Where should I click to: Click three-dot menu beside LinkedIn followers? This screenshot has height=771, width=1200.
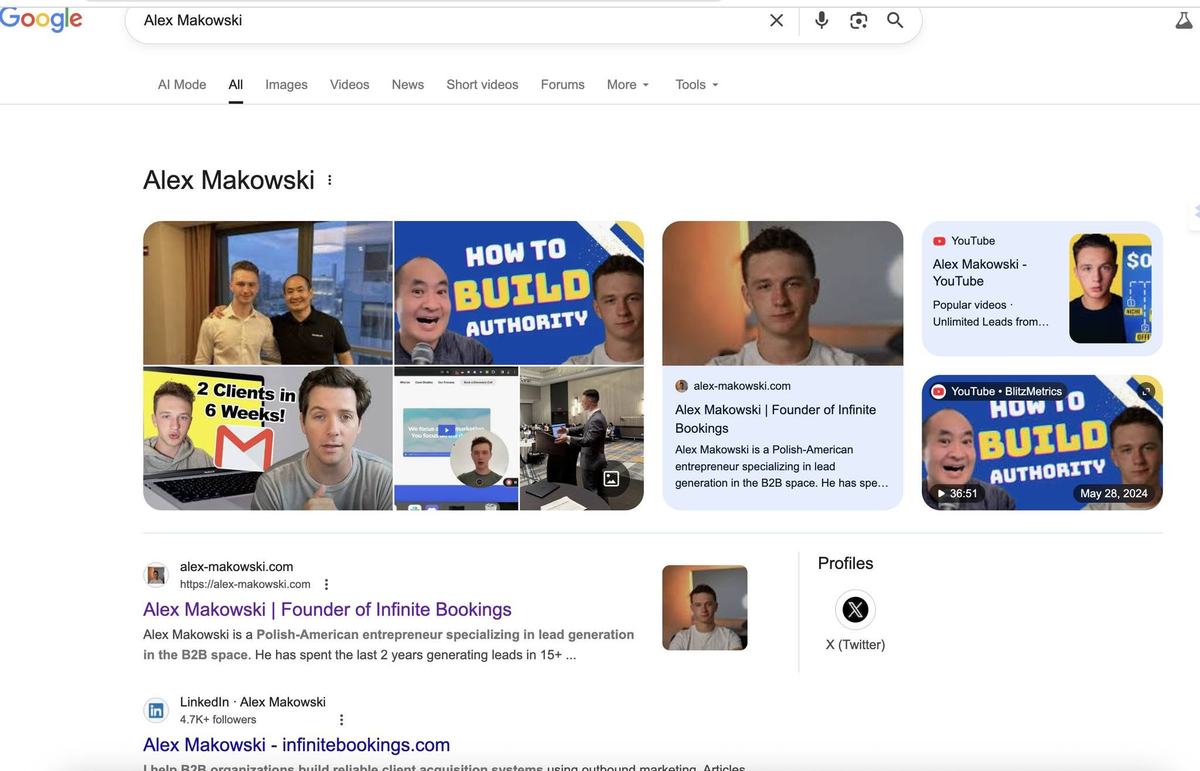point(341,720)
